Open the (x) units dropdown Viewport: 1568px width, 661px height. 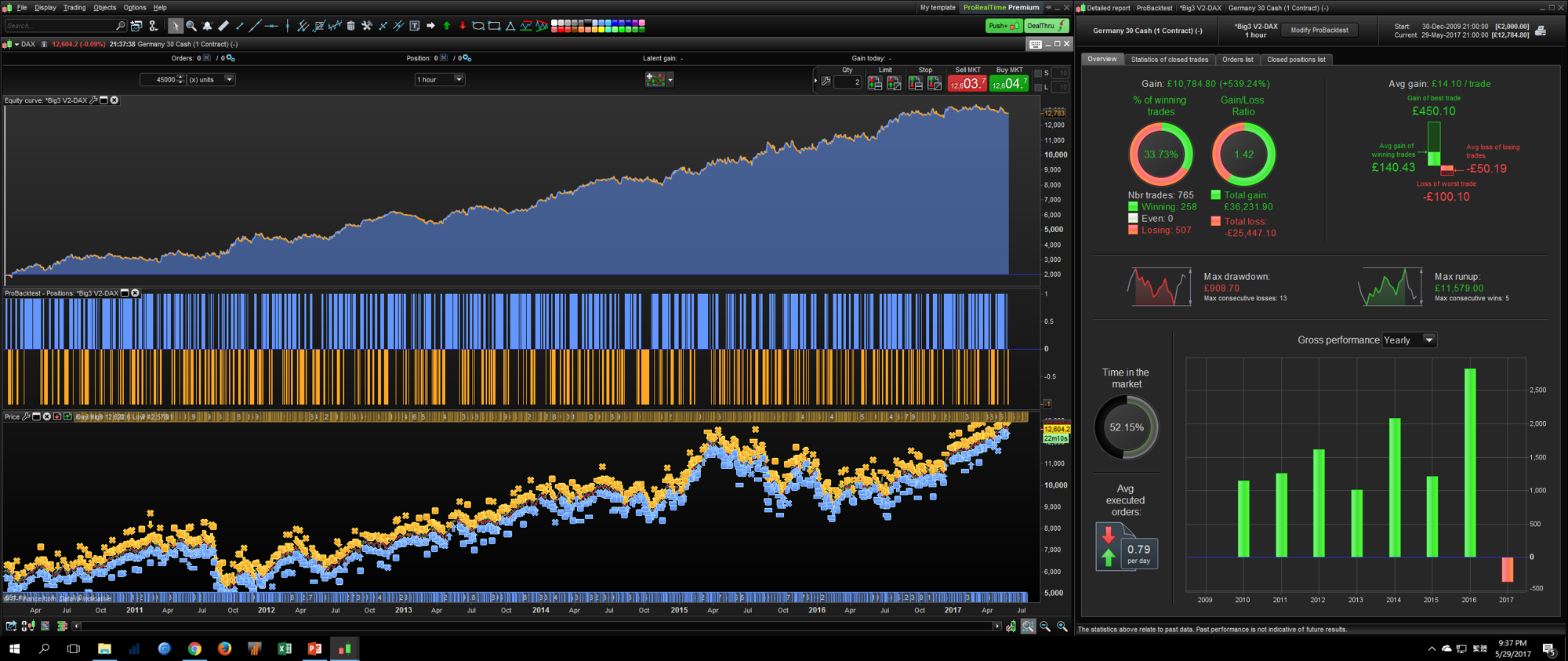click(229, 79)
